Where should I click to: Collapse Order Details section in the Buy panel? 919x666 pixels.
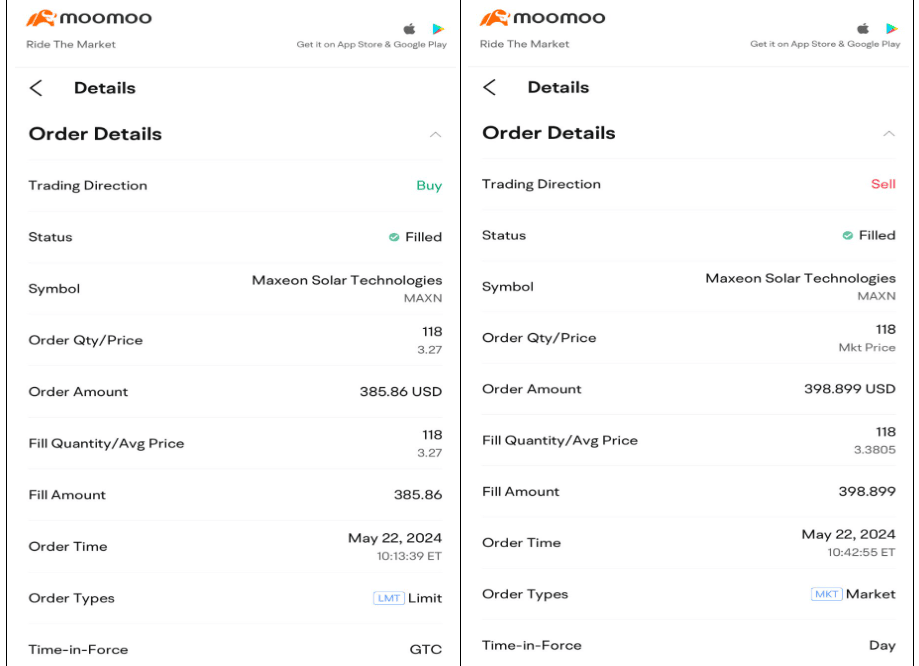(x=435, y=135)
